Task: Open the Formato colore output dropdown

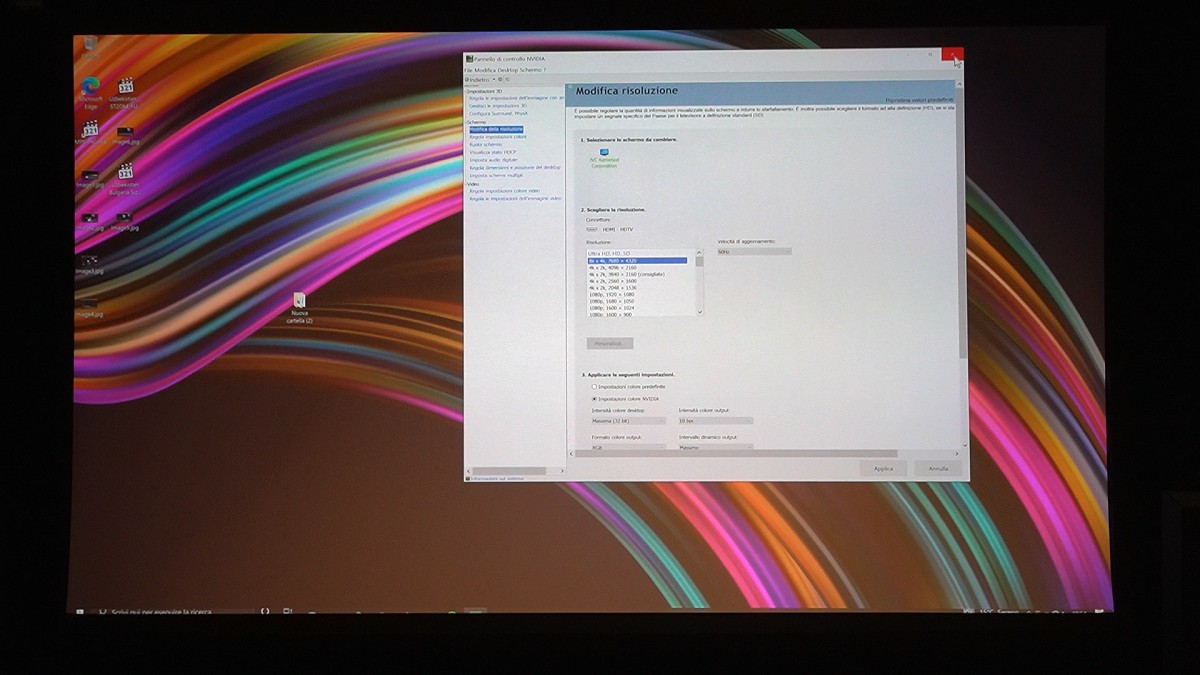Action: click(x=628, y=448)
